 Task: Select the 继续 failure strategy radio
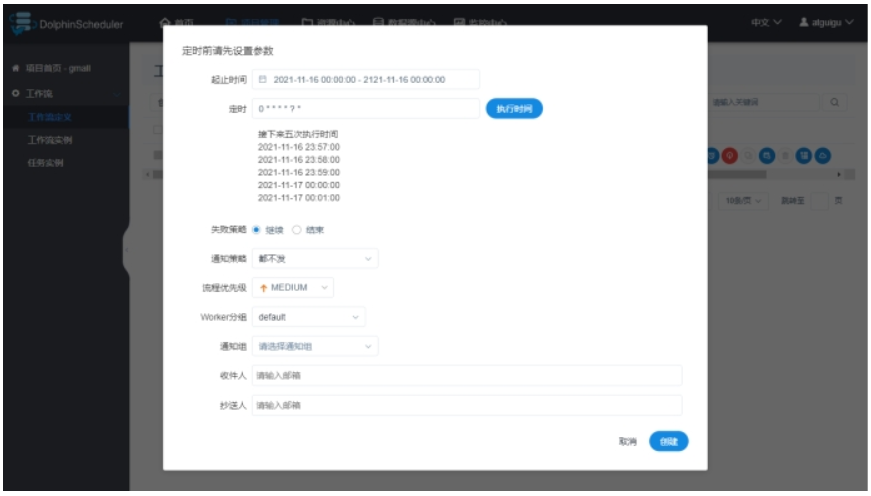[x=256, y=230]
